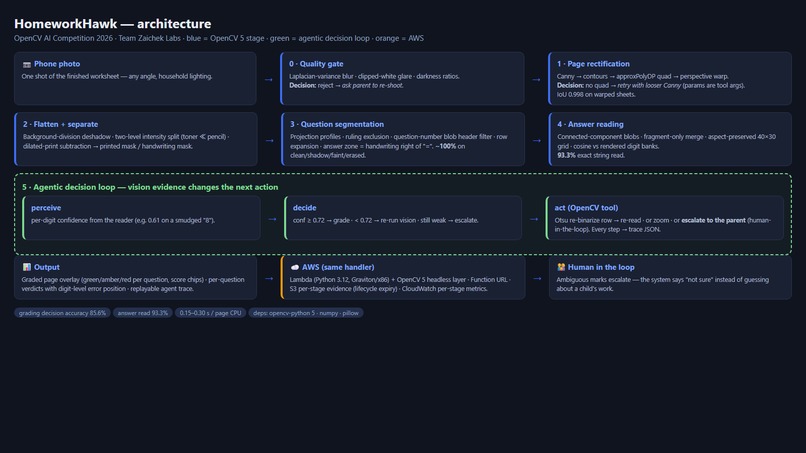
Task: Click 'dilated-print subtraction → printed mask' line
Action: tap(108, 146)
